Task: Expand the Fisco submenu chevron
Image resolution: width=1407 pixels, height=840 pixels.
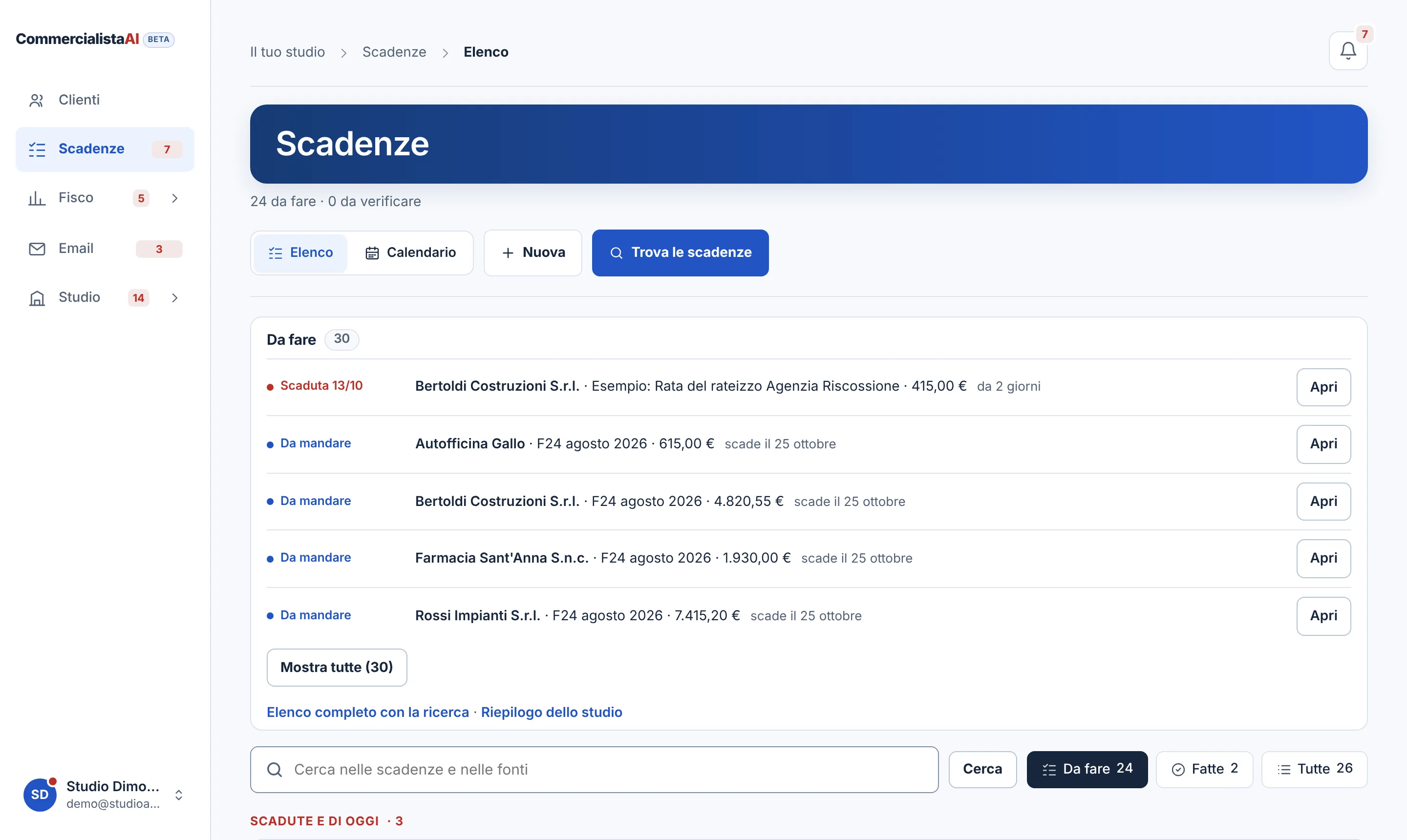Action: pyautogui.click(x=174, y=198)
